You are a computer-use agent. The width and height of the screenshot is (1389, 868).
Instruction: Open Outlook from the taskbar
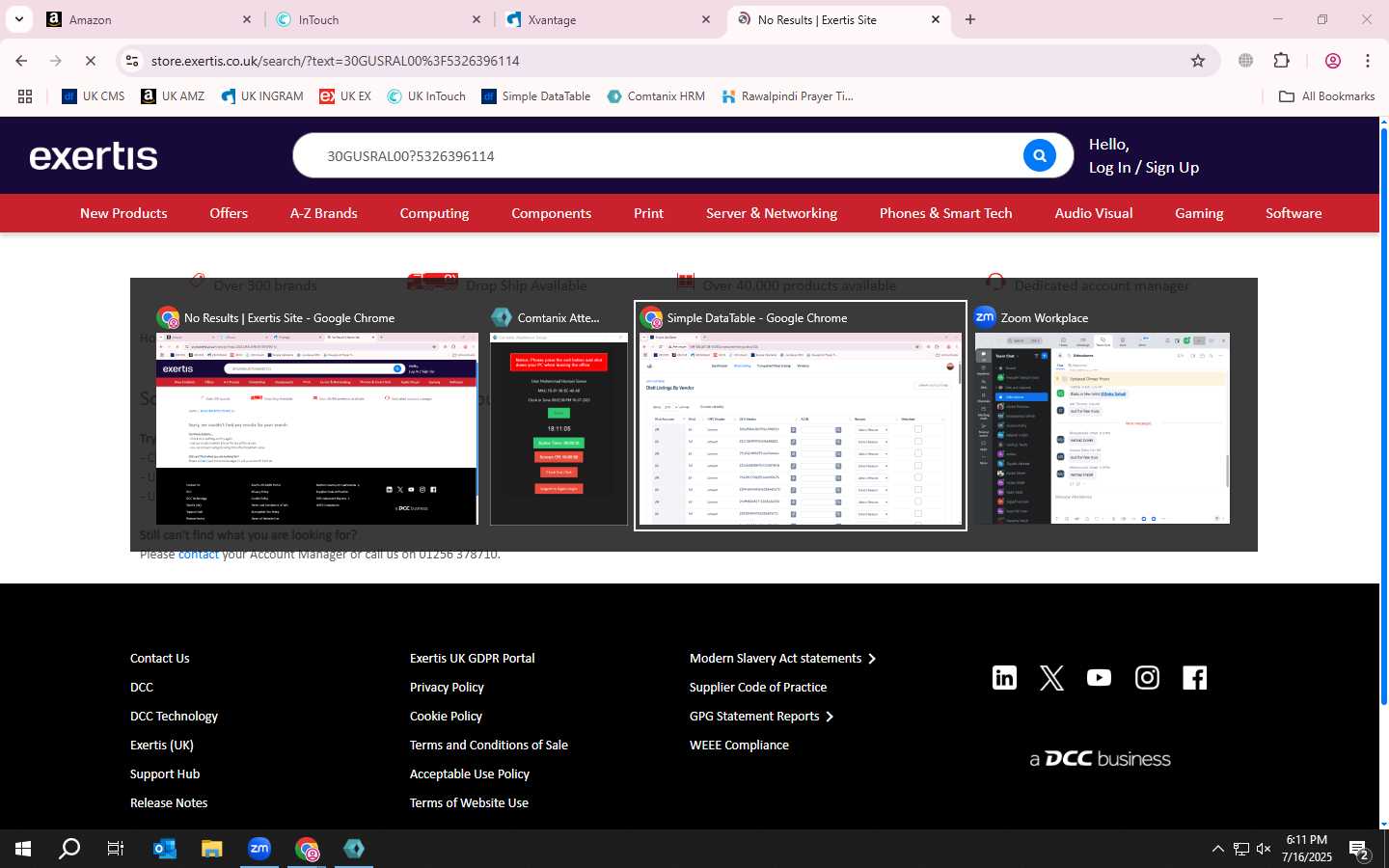pyautogui.click(x=165, y=849)
